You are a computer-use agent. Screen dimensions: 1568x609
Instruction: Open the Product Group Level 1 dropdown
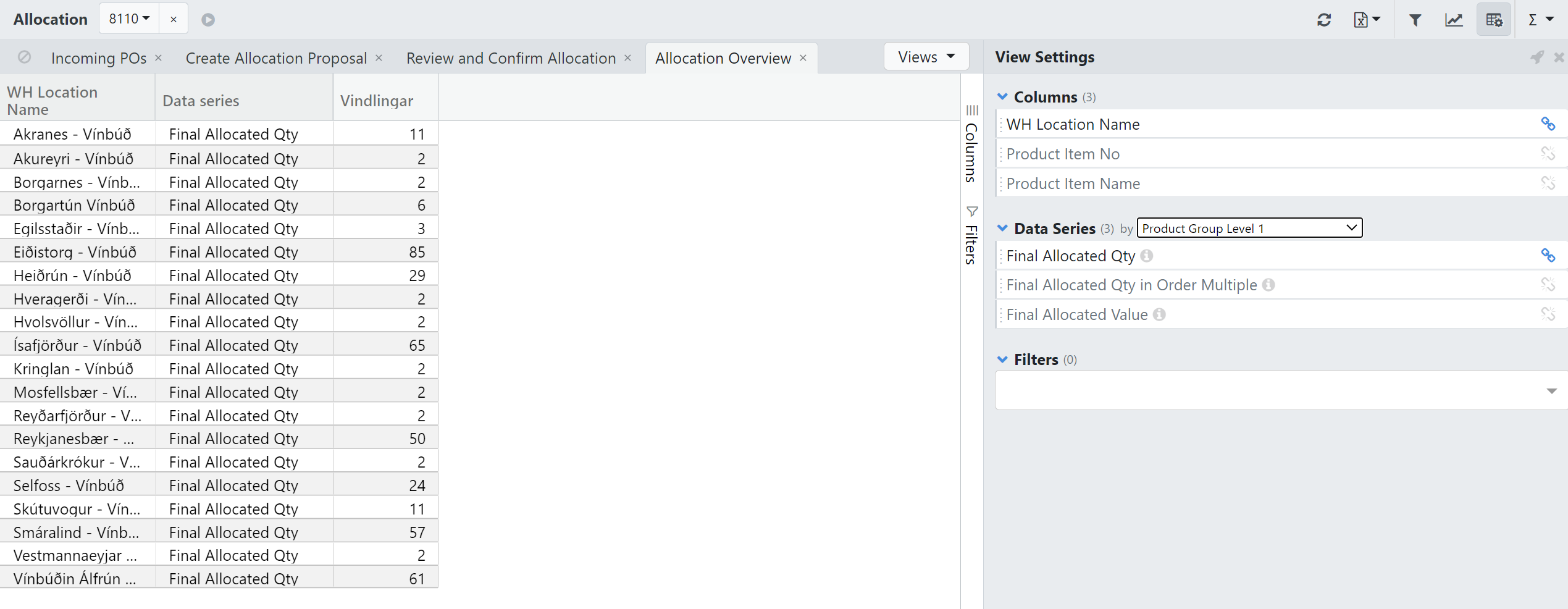(1249, 229)
